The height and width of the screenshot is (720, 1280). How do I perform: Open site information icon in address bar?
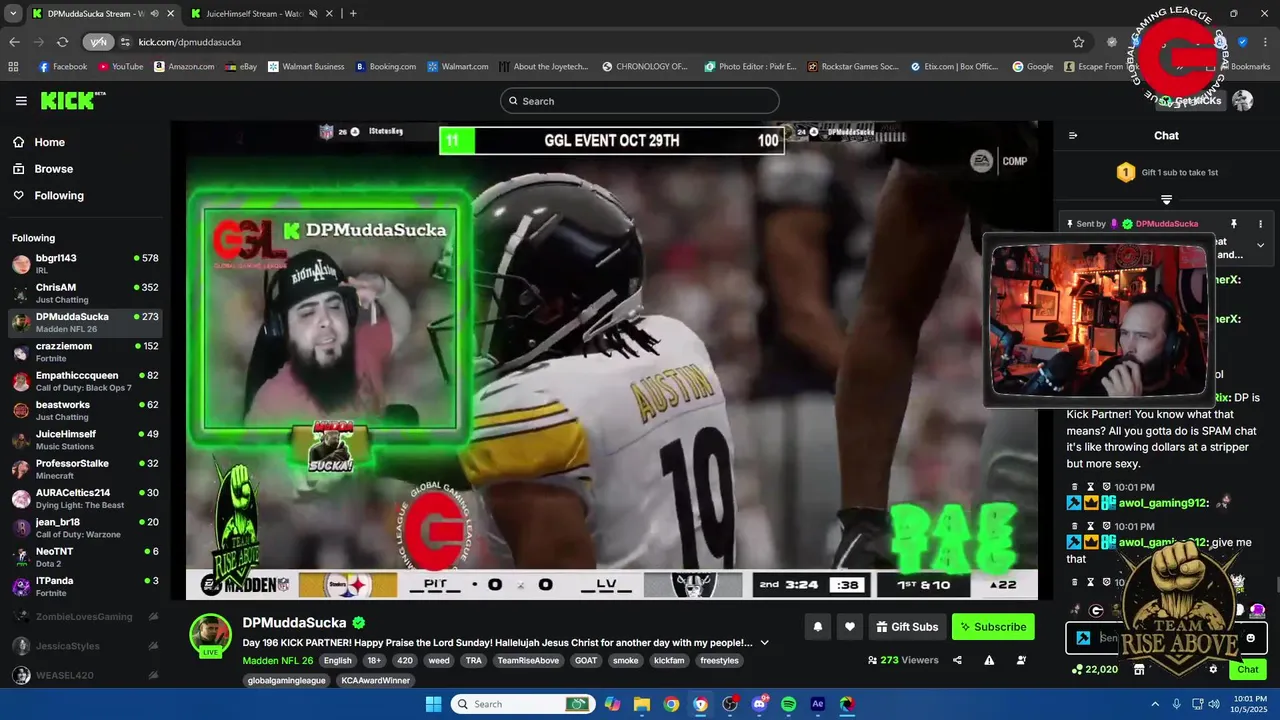125,42
